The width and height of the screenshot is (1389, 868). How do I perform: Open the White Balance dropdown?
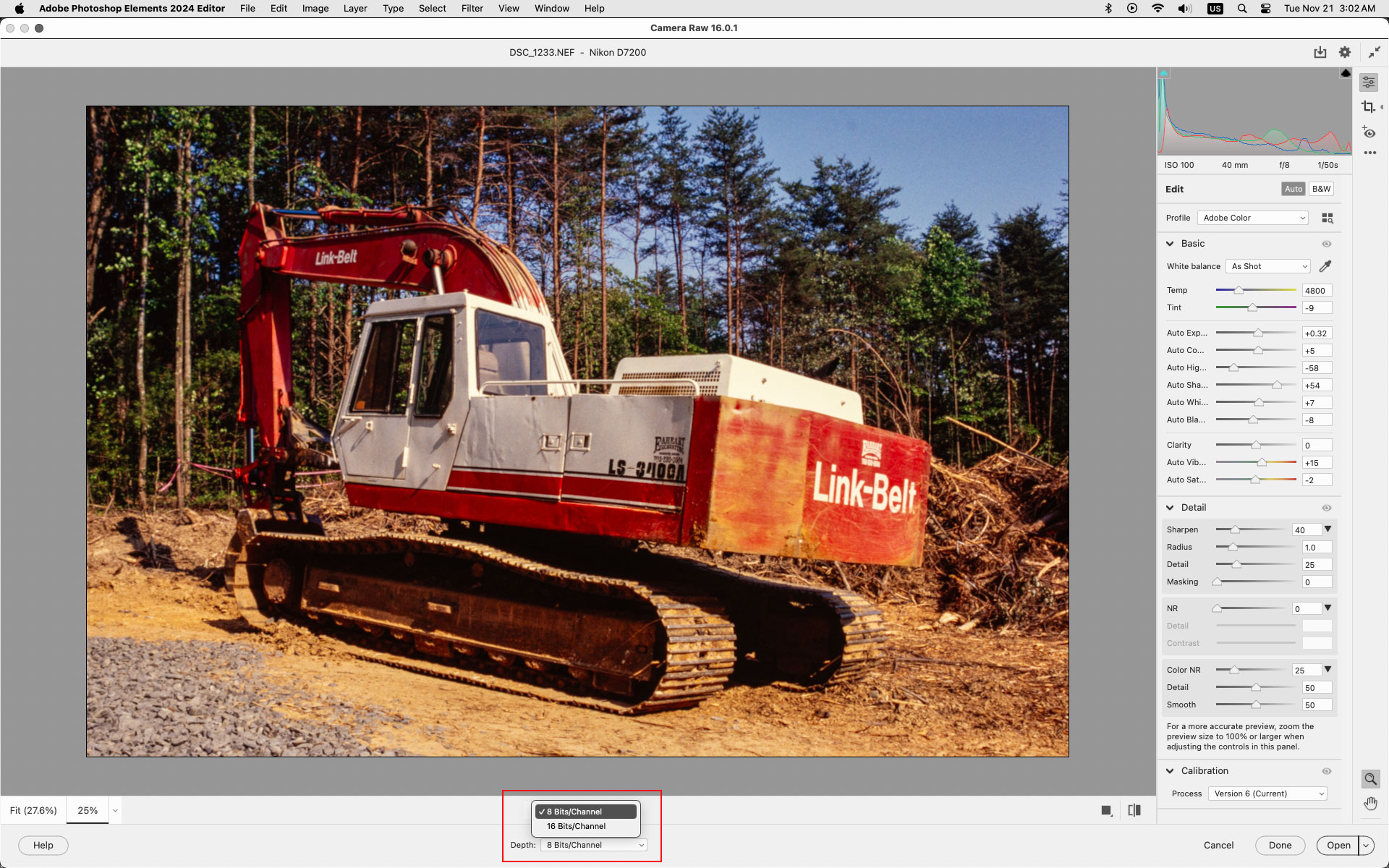1267,266
